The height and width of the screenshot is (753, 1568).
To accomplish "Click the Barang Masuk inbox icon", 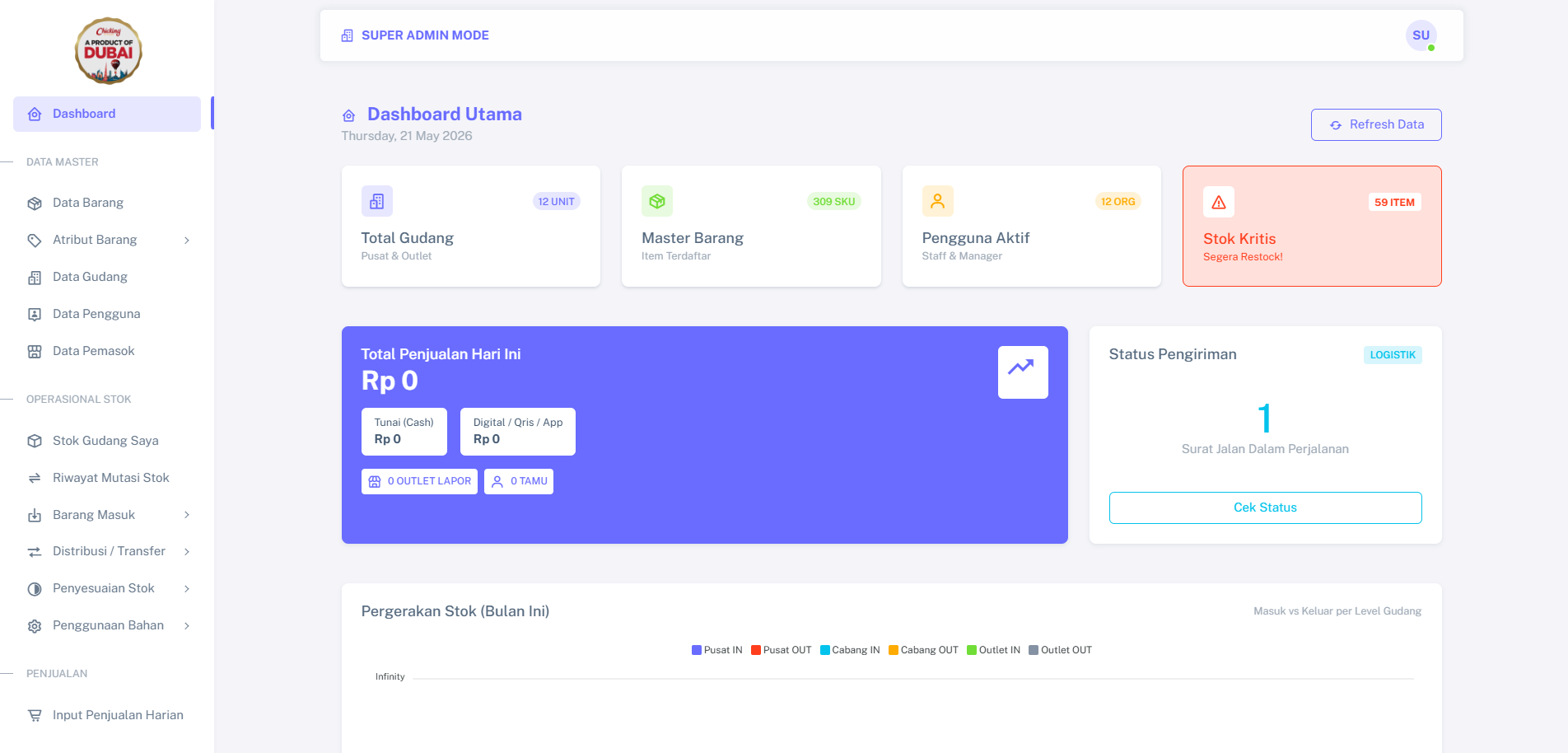I will pyautogui.click(x=35, y=515).
